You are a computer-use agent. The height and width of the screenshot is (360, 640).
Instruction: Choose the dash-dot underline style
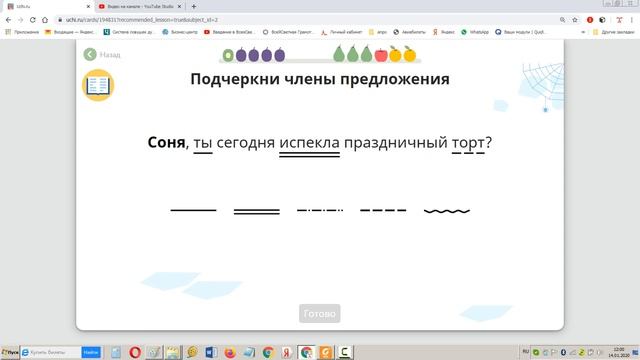pos(320,210)
